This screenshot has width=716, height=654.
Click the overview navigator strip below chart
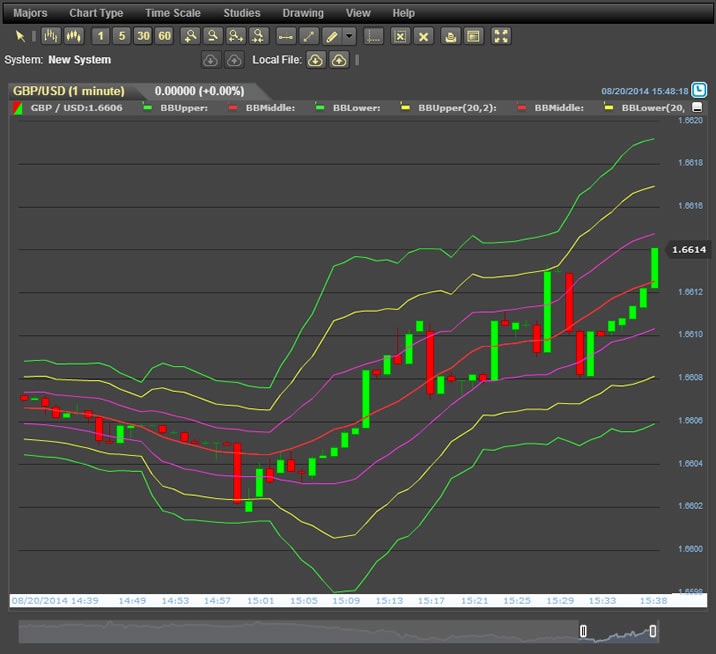[338, 631]
